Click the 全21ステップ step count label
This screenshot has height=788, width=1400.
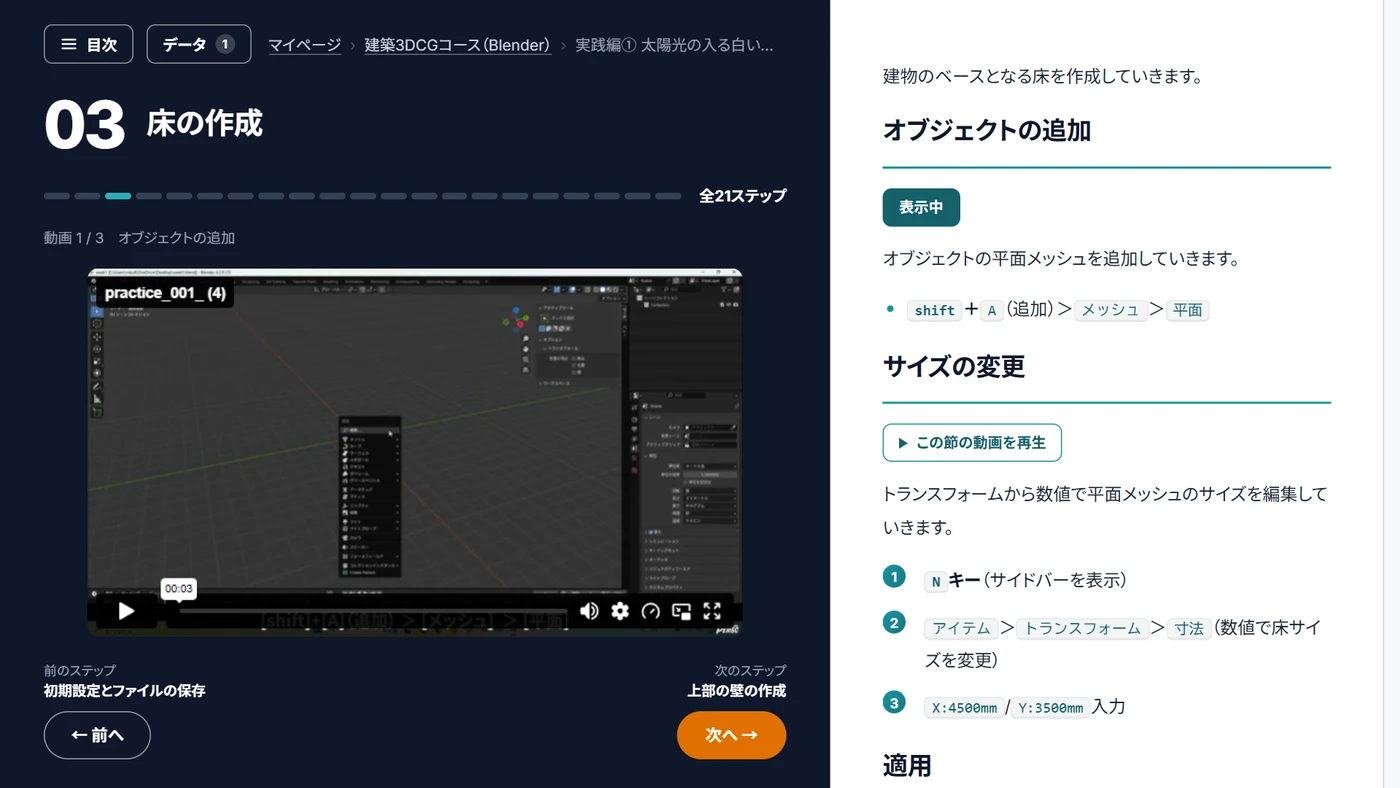click(743, 196)
